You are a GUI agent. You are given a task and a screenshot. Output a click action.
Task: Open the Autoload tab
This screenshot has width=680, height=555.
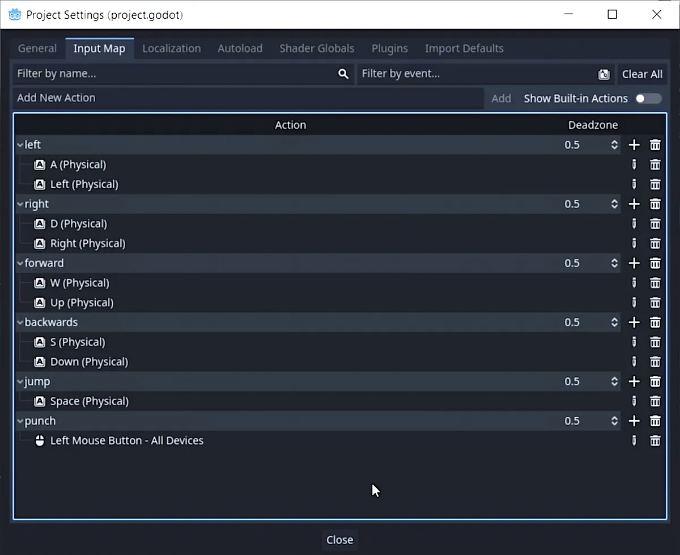click(240, 48)
